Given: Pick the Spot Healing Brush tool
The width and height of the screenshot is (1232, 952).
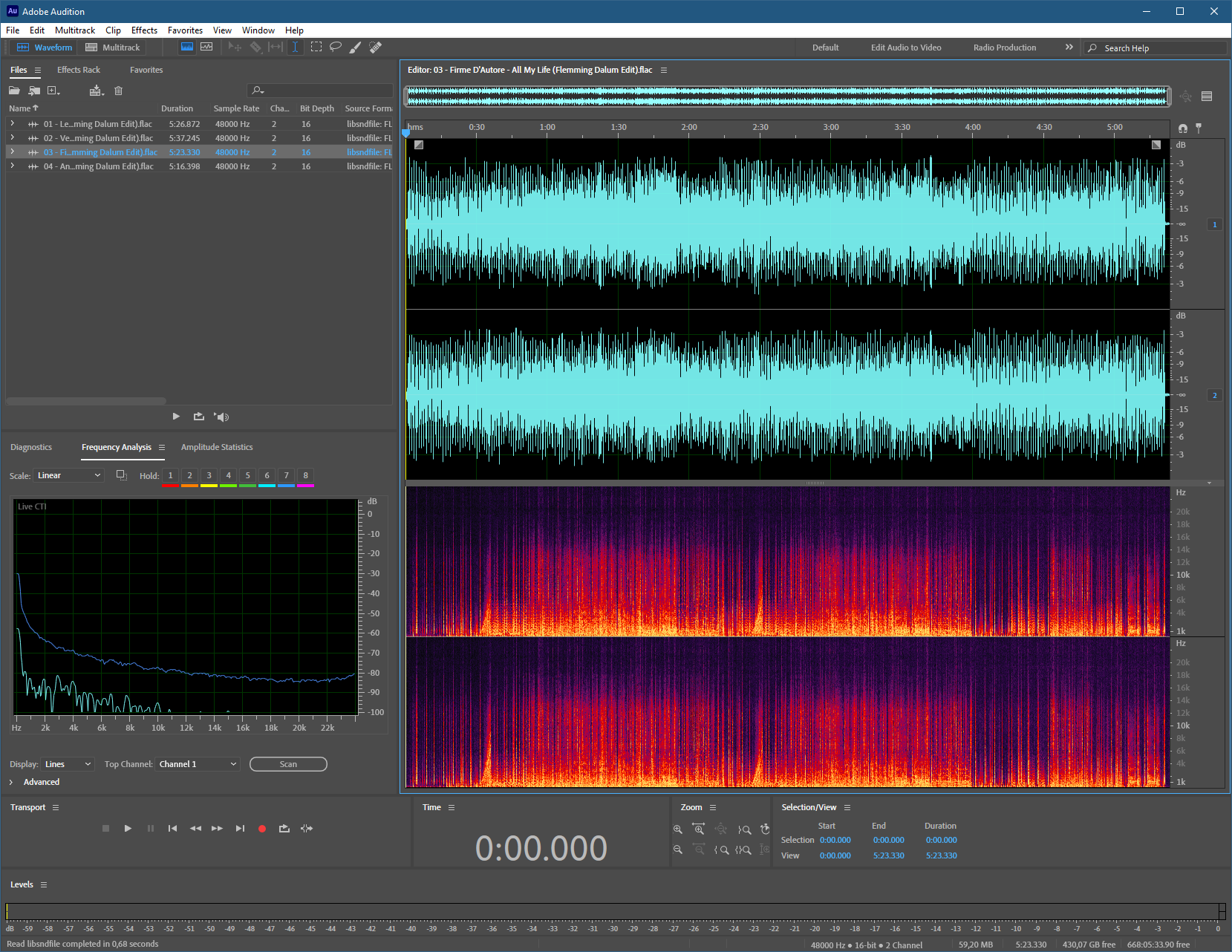Looking at the screenshot, I should 376,47.
